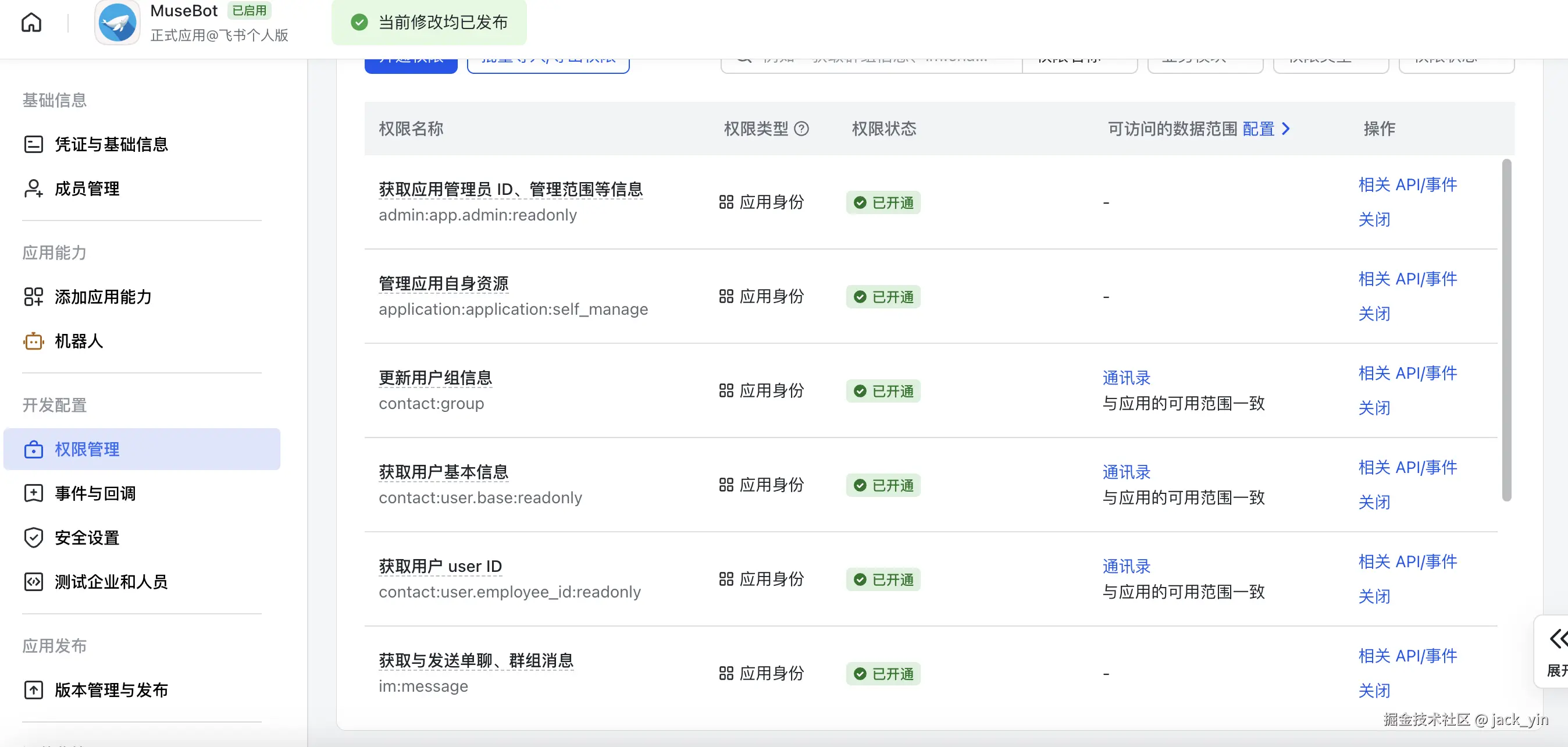Close the admin:app.admin:readonly permission
This screenshot has height=747, width=1568.
[x=1374, y=220]
